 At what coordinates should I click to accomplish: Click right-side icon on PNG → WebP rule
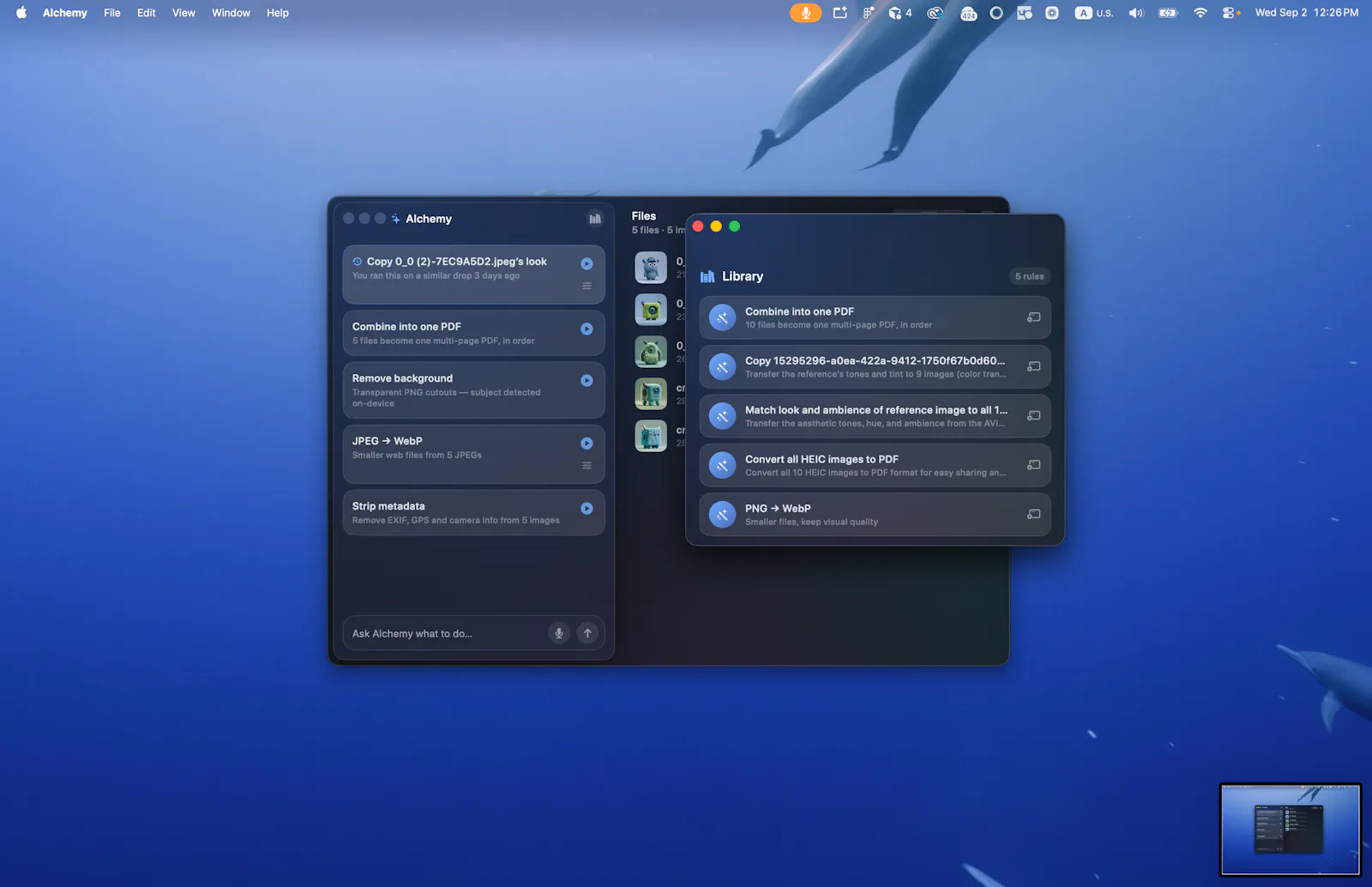1033,514
